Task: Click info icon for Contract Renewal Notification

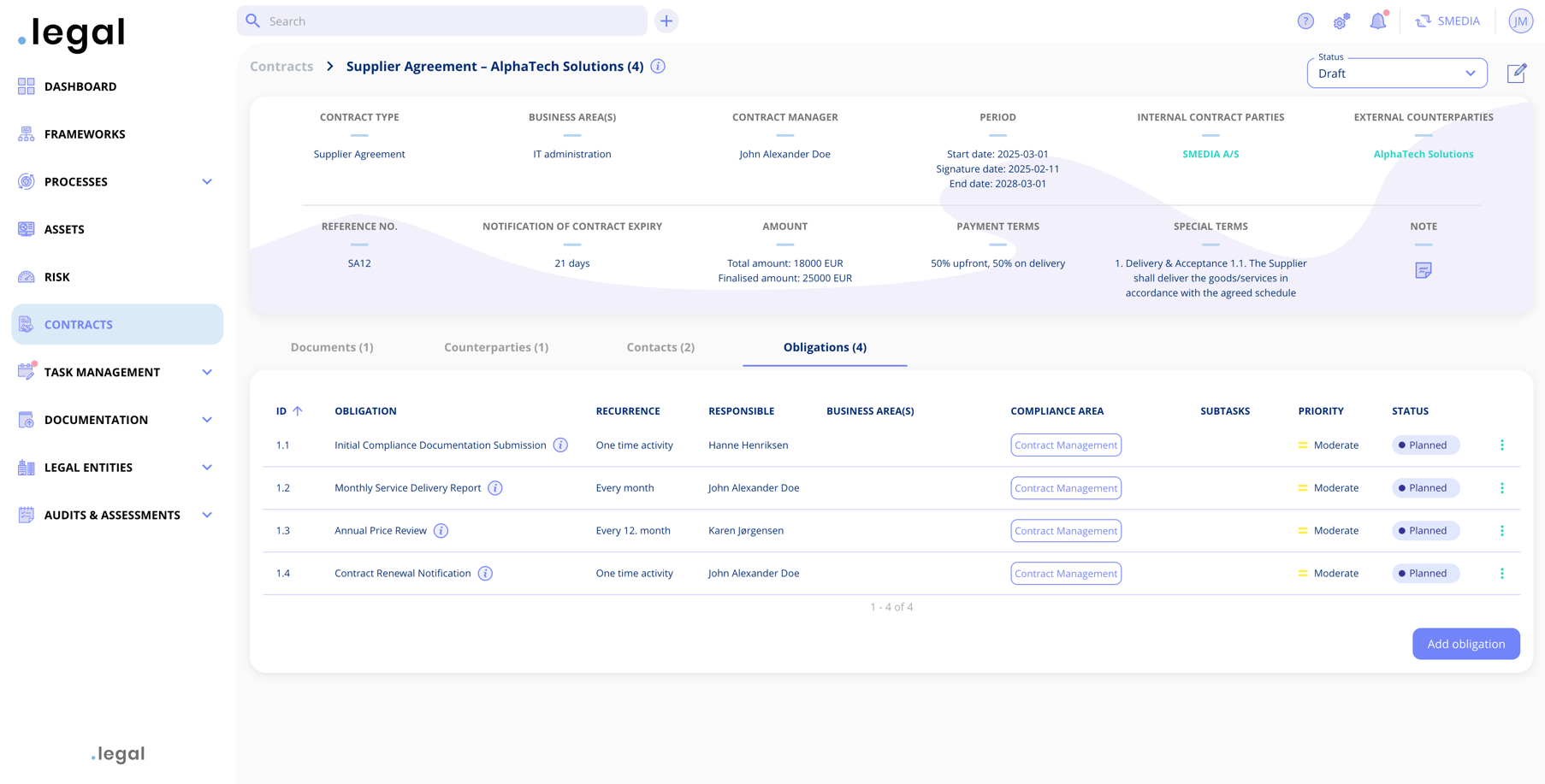Action: click(x=485, y=574)
